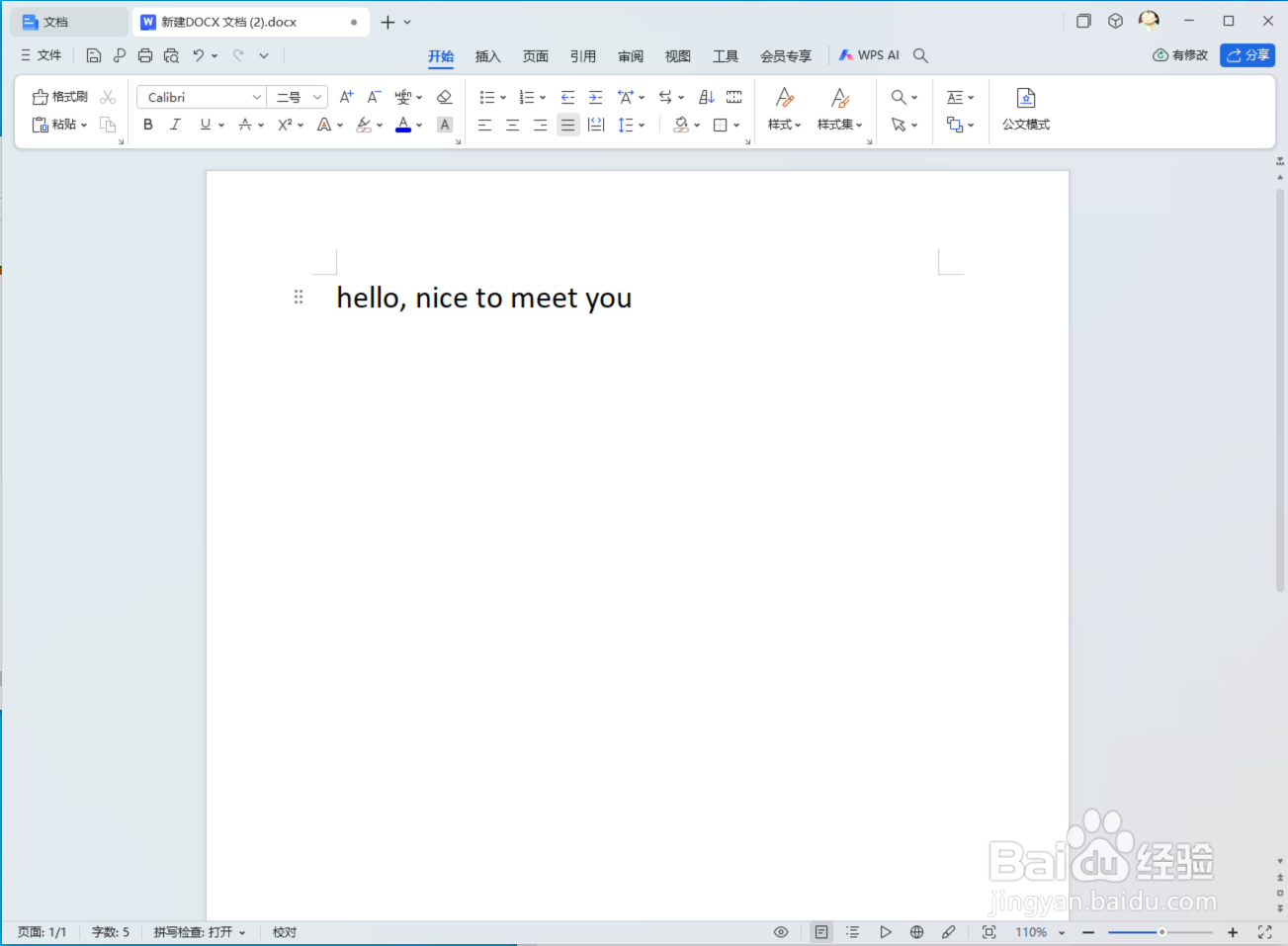Click the Cut scissors icon
1288x946 pixels.
pos(108,97)
